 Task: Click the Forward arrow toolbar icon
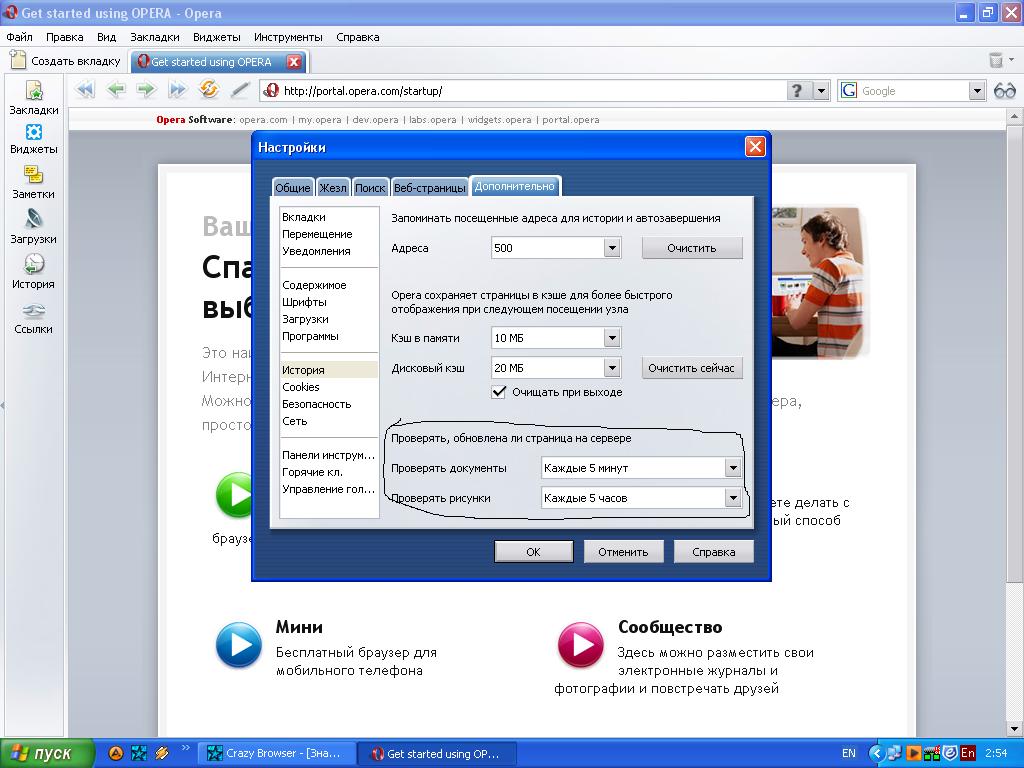146,89
